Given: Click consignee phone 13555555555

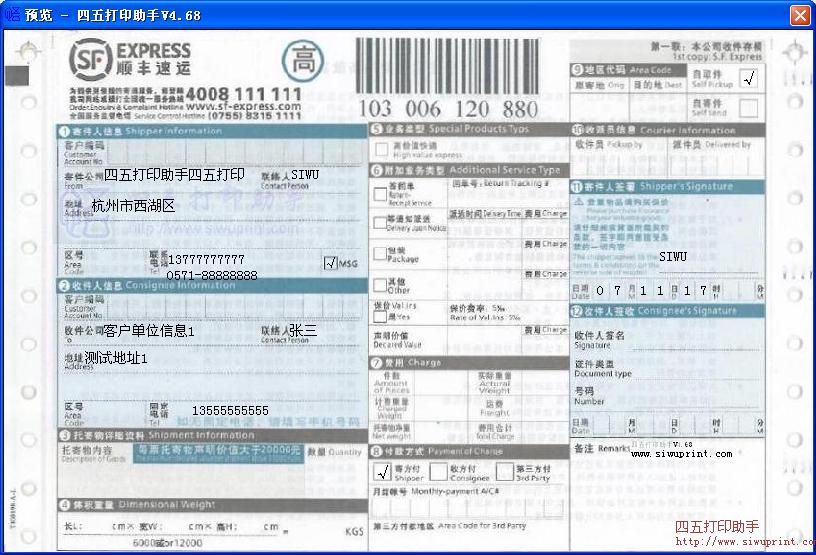Looking at the screenshot, I should (x=231, y=411).
